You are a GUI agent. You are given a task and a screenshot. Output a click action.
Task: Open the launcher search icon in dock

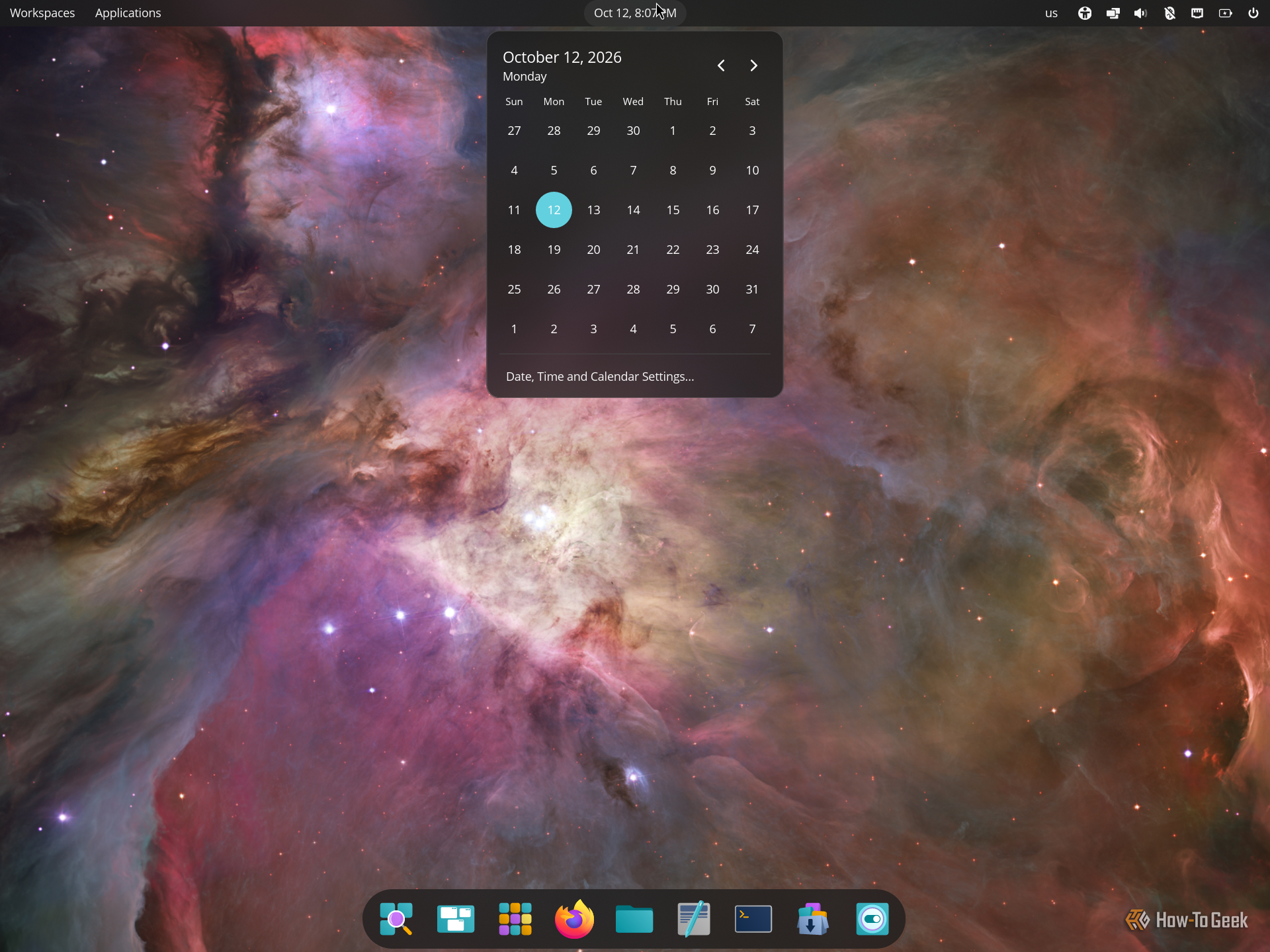coord(396,919)
